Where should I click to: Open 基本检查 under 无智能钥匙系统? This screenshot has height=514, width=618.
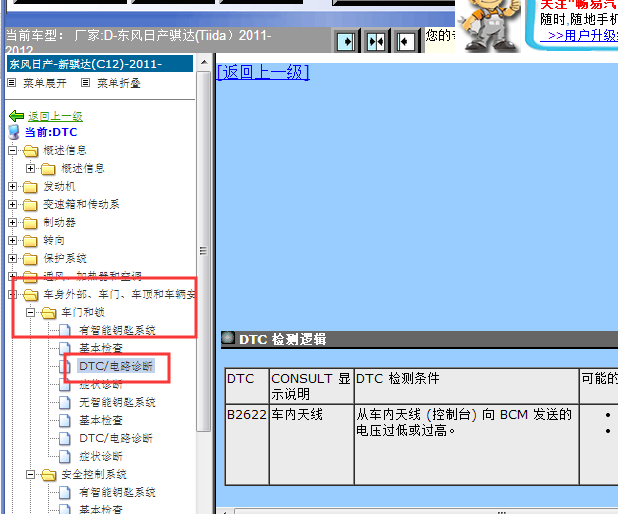pyautogui.click(x=101, y=421)
